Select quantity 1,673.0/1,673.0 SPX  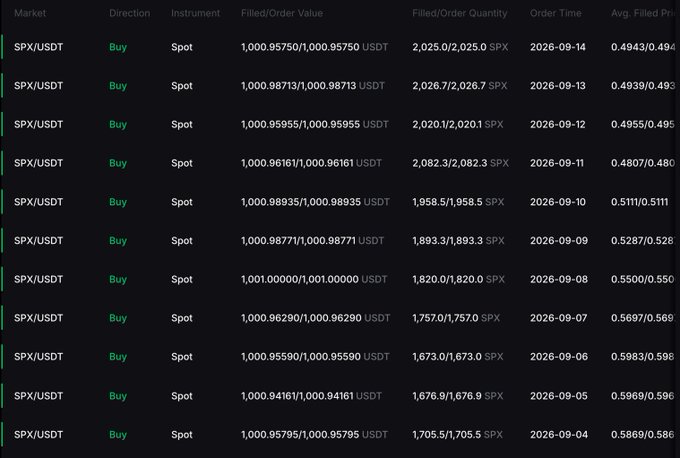point(458,356)
